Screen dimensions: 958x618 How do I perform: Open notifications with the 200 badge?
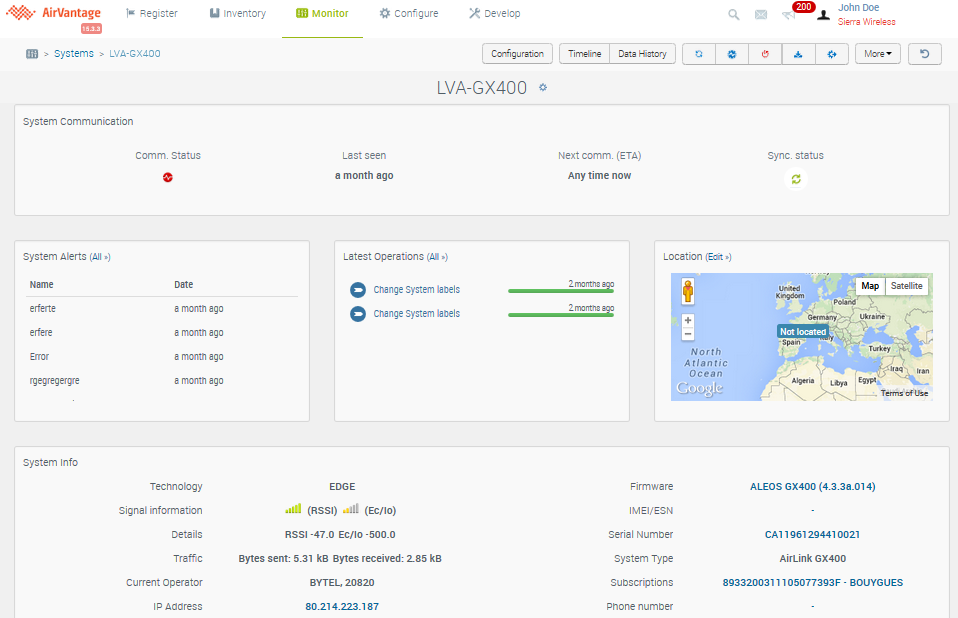point(790,14)
